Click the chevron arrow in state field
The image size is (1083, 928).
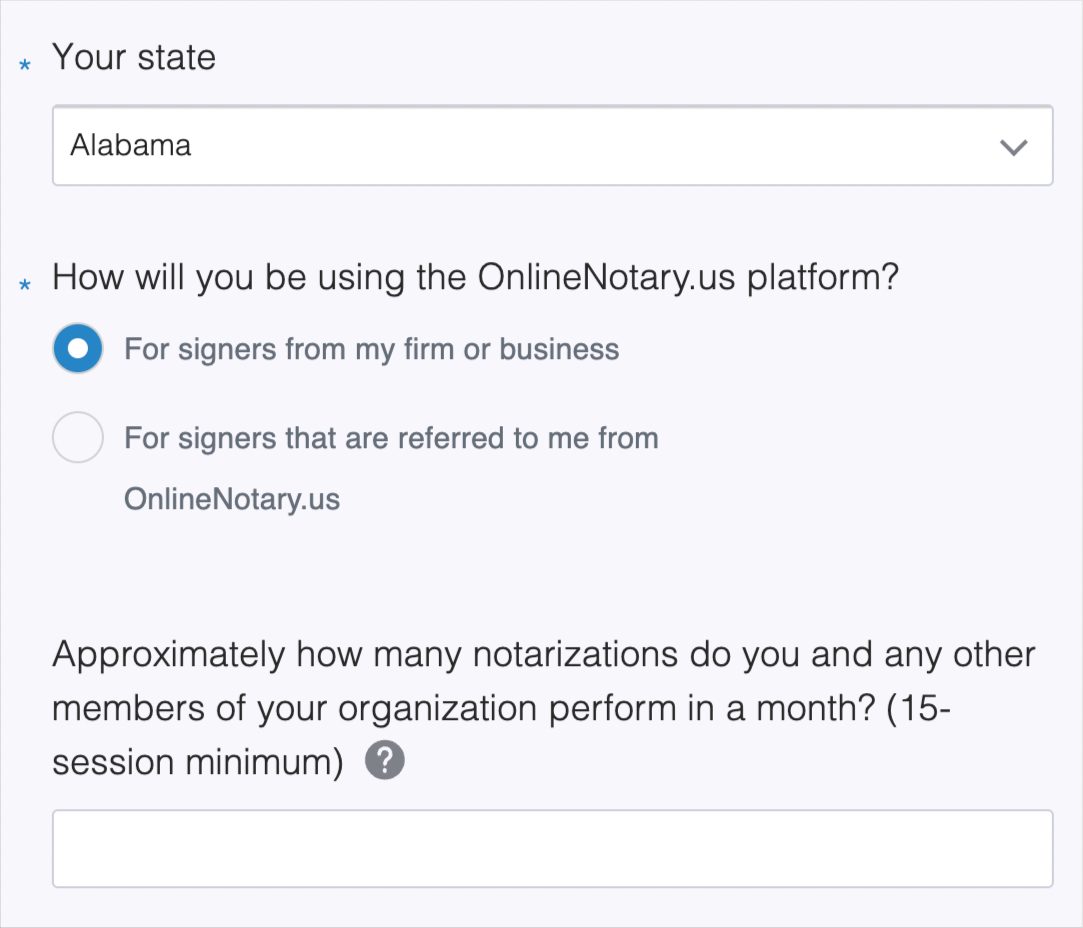tap(1013, 147)
